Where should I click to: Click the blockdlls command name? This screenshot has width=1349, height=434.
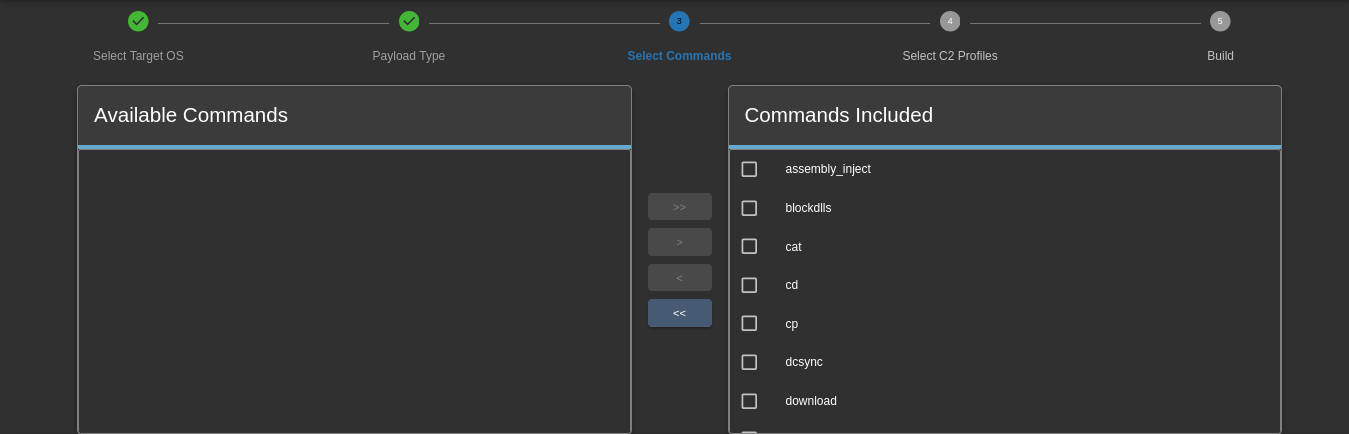[808, 208]
